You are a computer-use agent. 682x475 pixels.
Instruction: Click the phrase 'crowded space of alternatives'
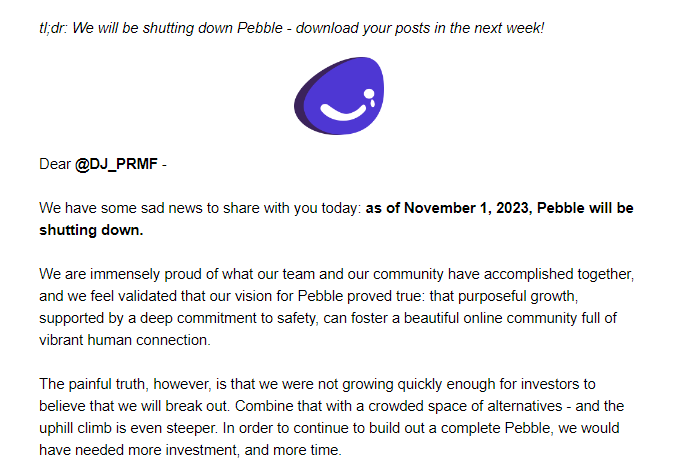(x=465, y=406)
